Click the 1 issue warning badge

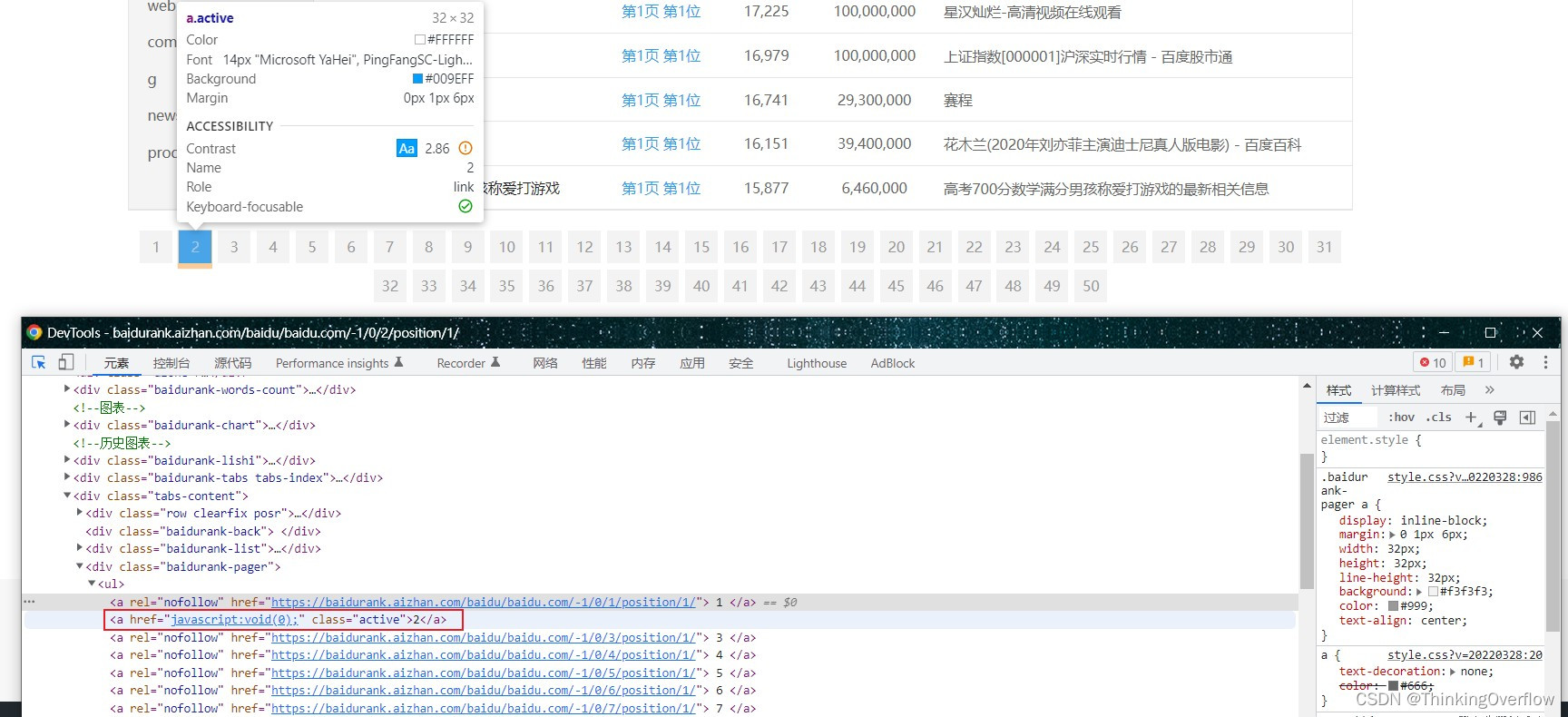(1474, 362)
